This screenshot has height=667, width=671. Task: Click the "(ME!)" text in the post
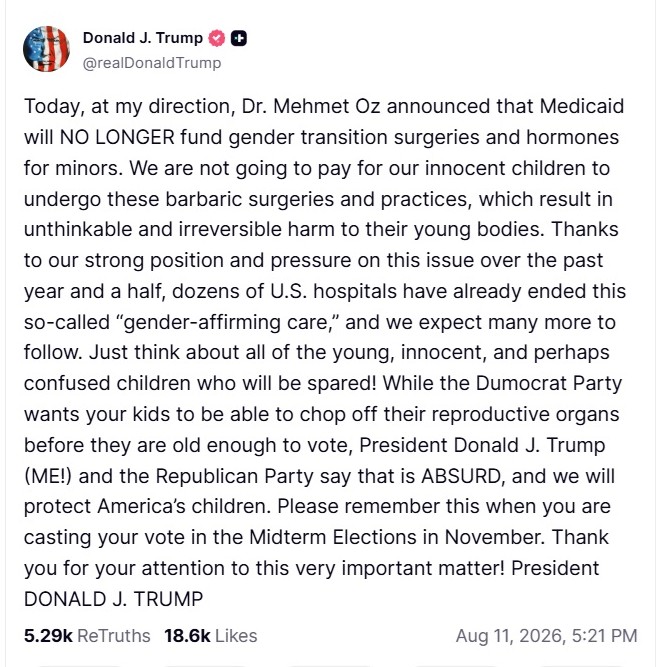coord(48,476)
